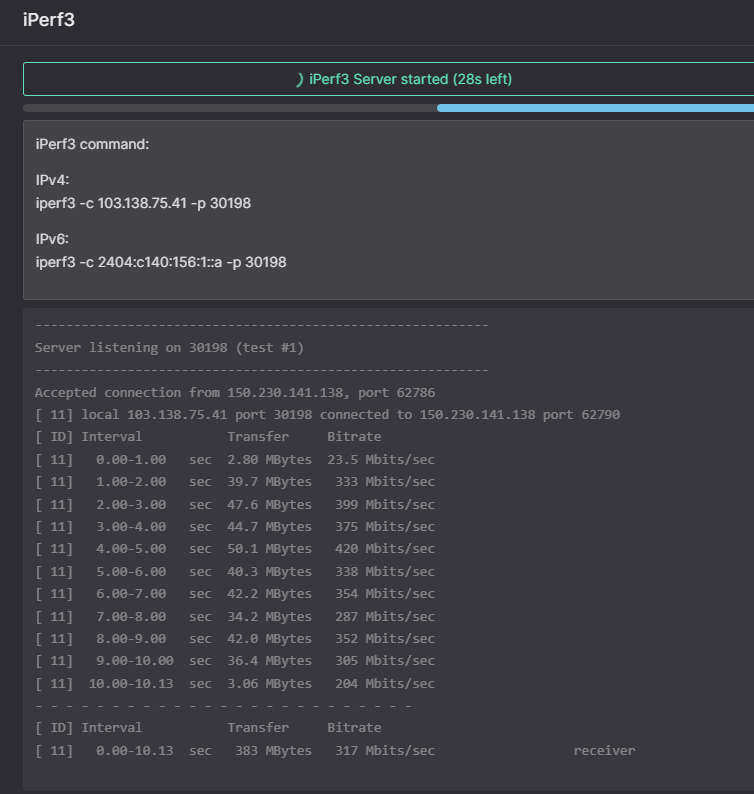Click the first Transfer column header
This screenshot has width=754, height=794.
click(x=258, y=437)
